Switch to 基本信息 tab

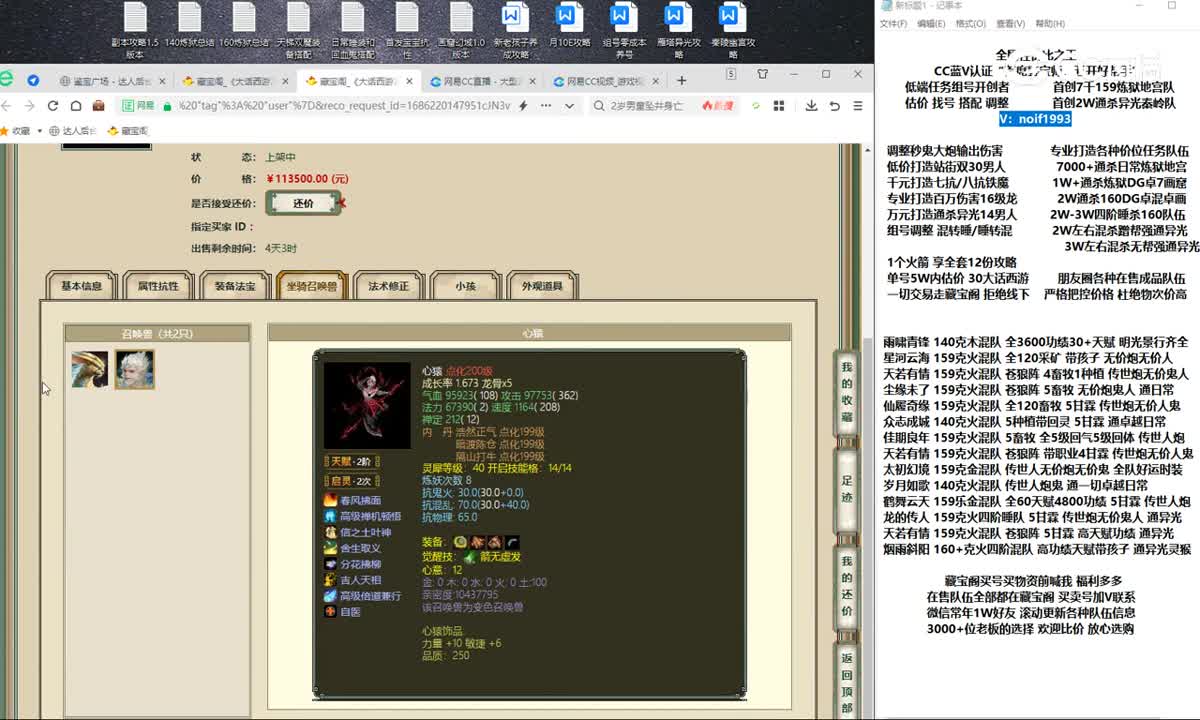coord(82,286)
